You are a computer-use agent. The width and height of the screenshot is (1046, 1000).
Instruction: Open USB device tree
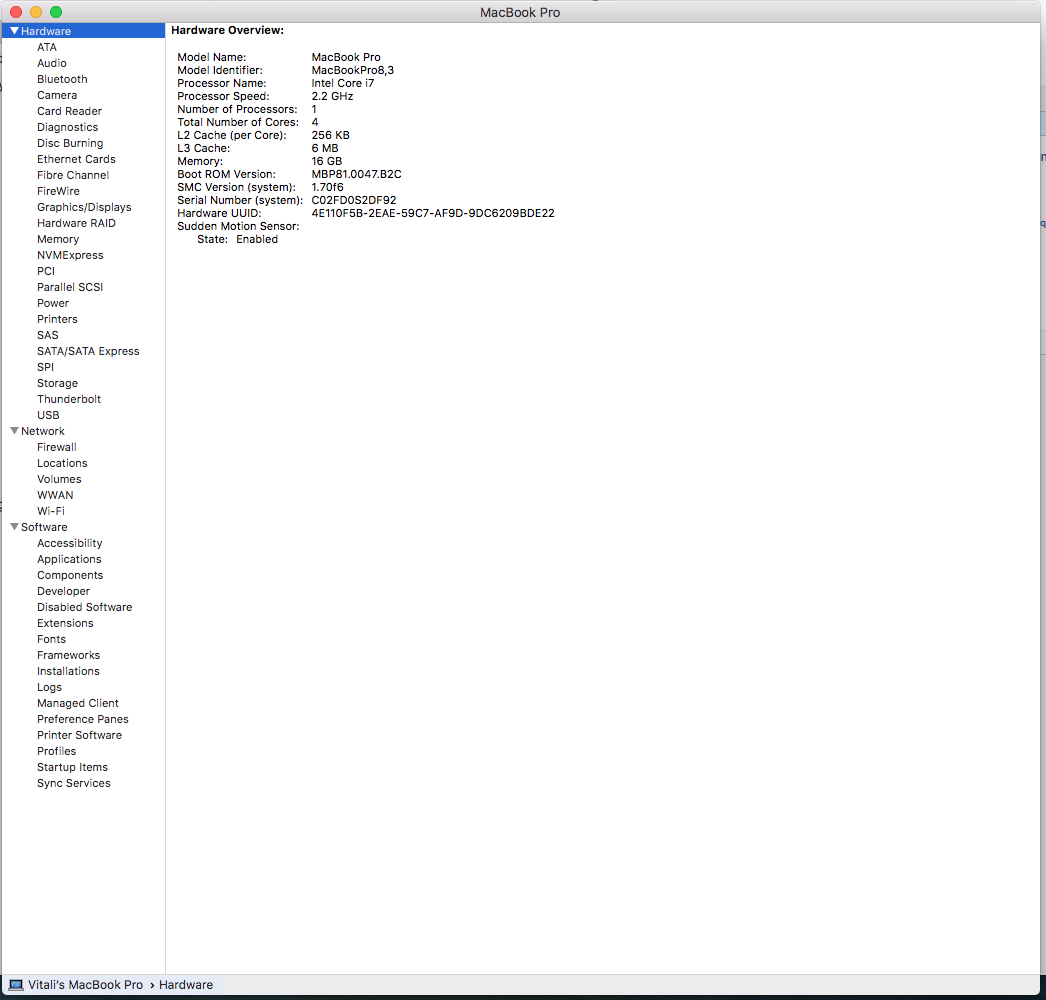tap(48, 415)
